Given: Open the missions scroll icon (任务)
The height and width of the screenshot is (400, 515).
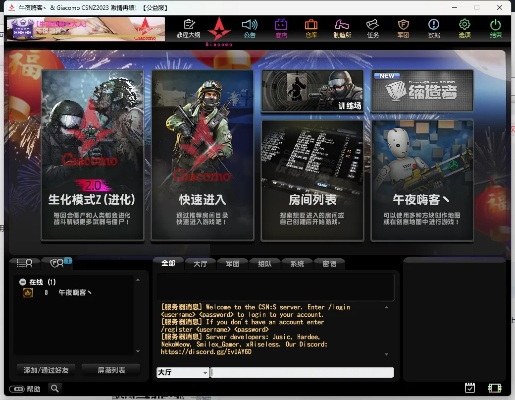Looking at the screenshot, I should [x=373, y=28].
